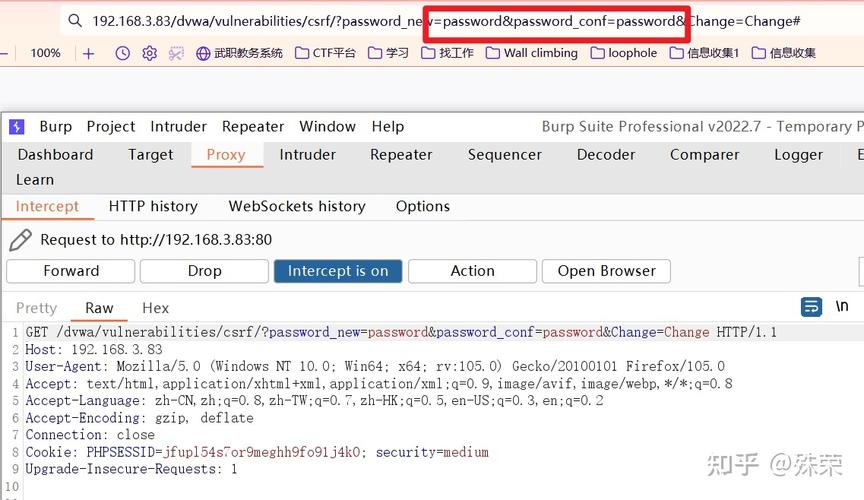Open the 找工作 bookmark folder
This screenshot has width=864, height=500.
coord(447,53)
